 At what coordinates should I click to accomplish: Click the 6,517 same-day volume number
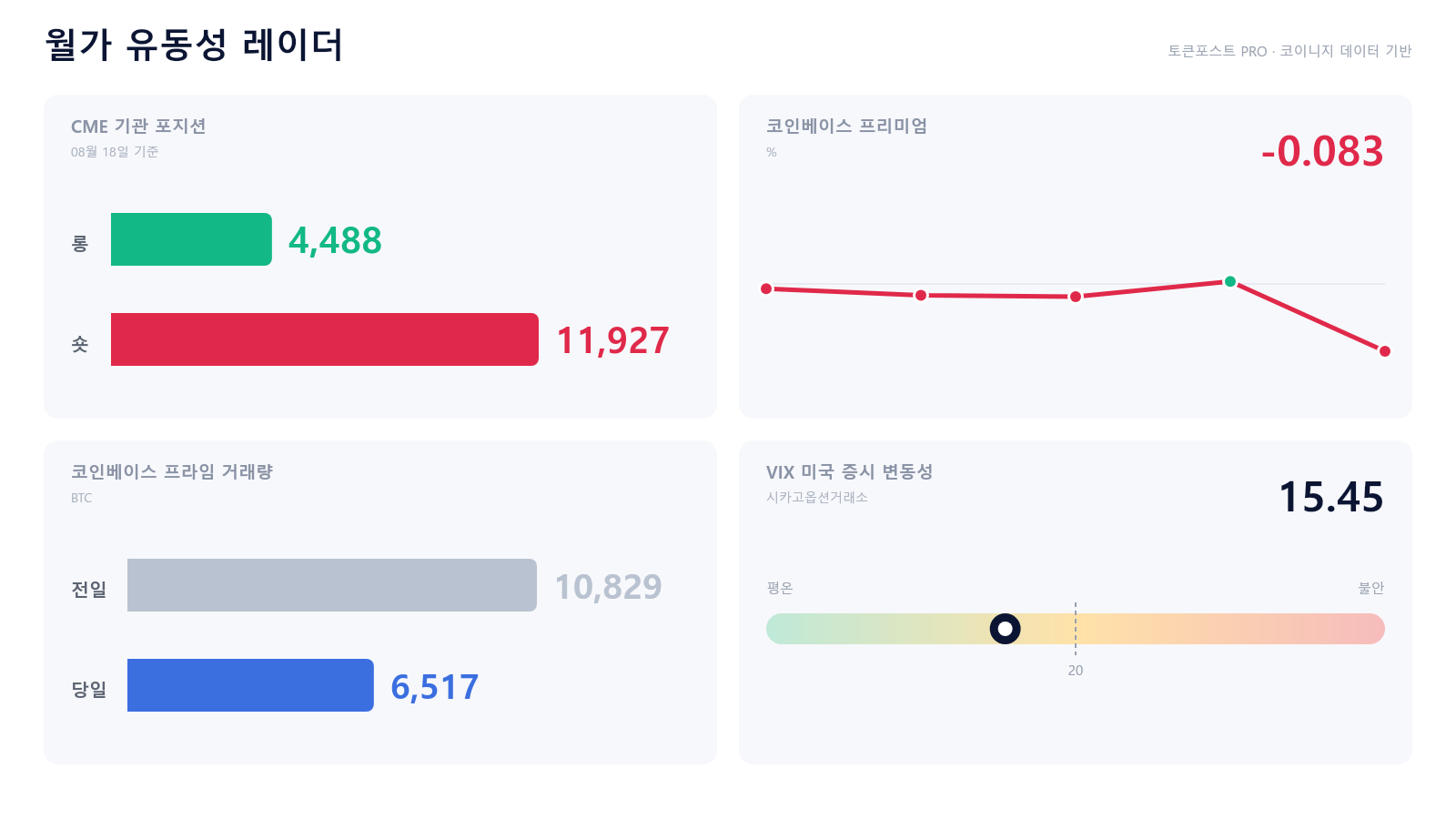point(434,687)
